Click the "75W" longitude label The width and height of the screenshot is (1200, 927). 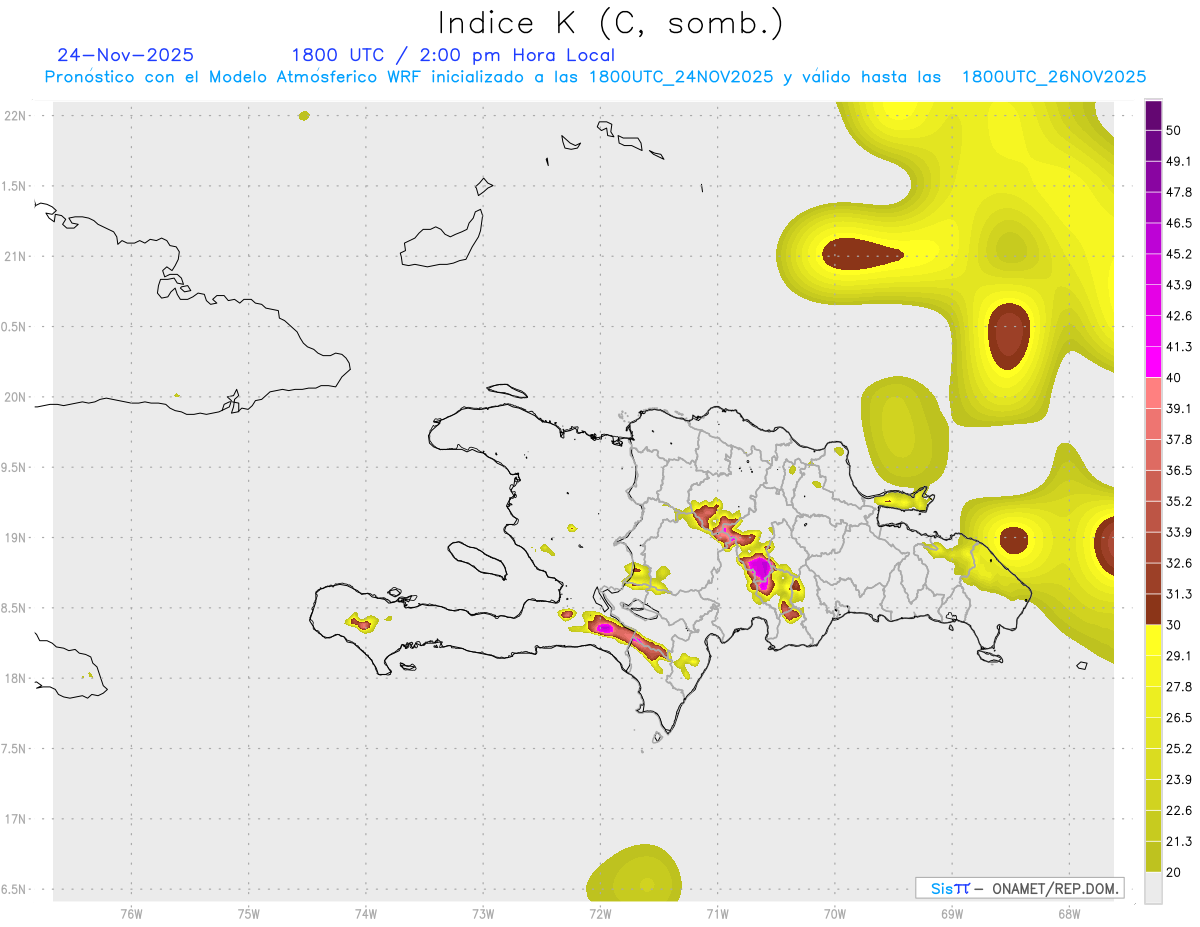coord(249,913)
